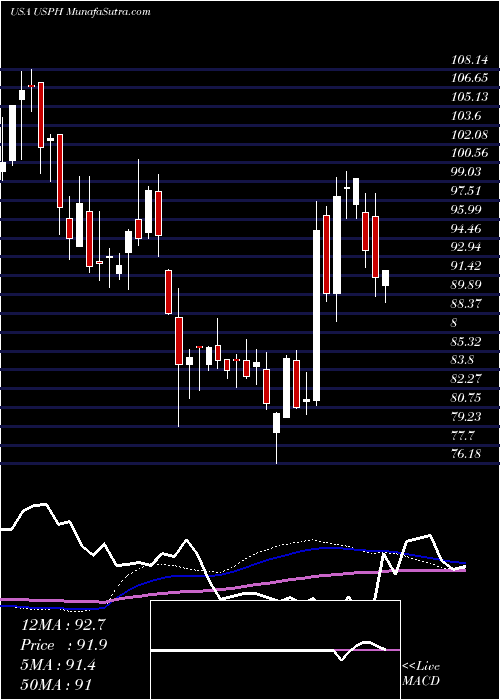Click the 77.7 price axis label
Viewport: 500px width, 700px height.
(463, 435)
